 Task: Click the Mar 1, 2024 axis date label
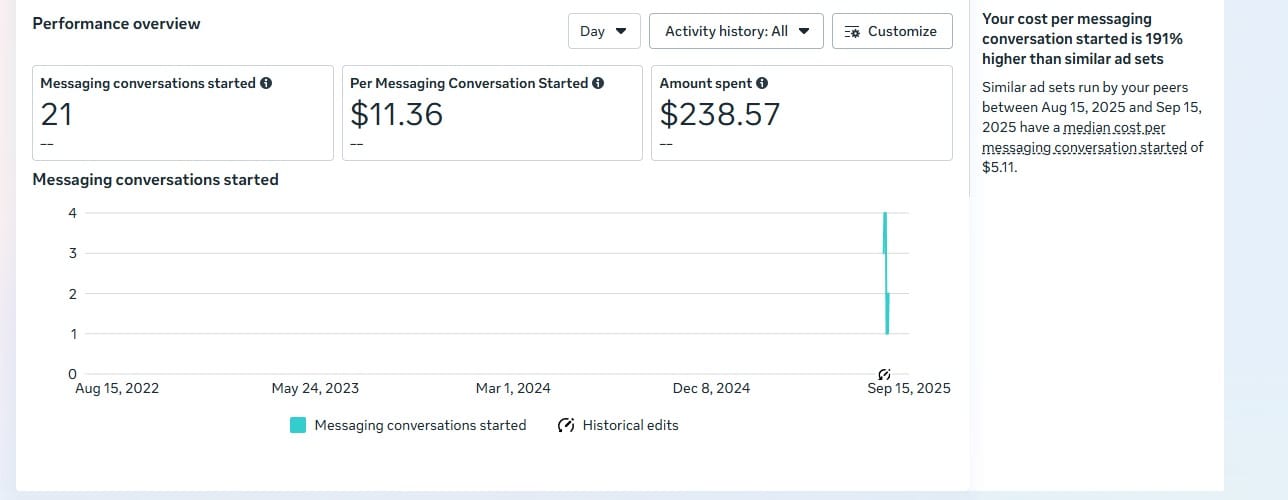(513, 388)
